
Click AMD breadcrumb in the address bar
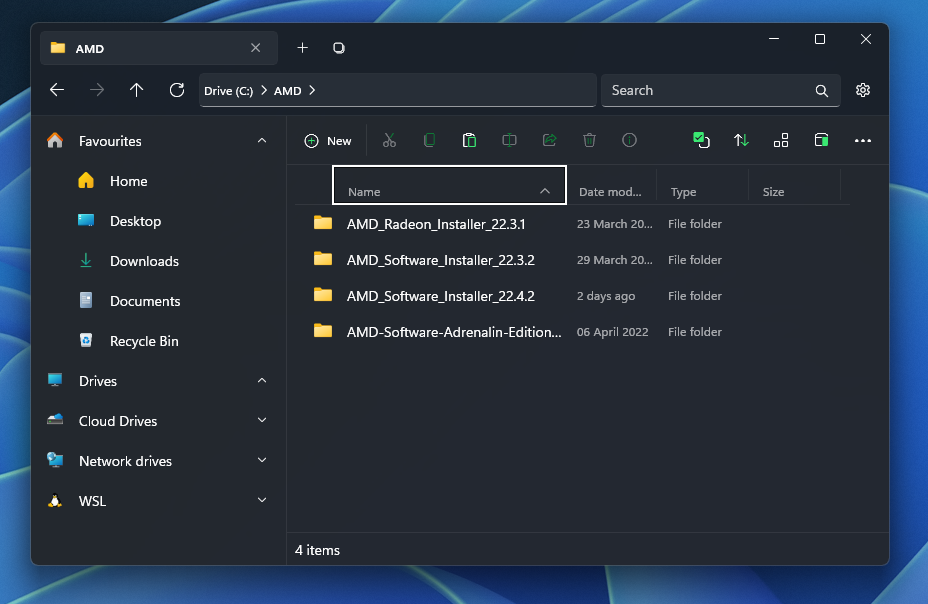click(x=288, y=91)
